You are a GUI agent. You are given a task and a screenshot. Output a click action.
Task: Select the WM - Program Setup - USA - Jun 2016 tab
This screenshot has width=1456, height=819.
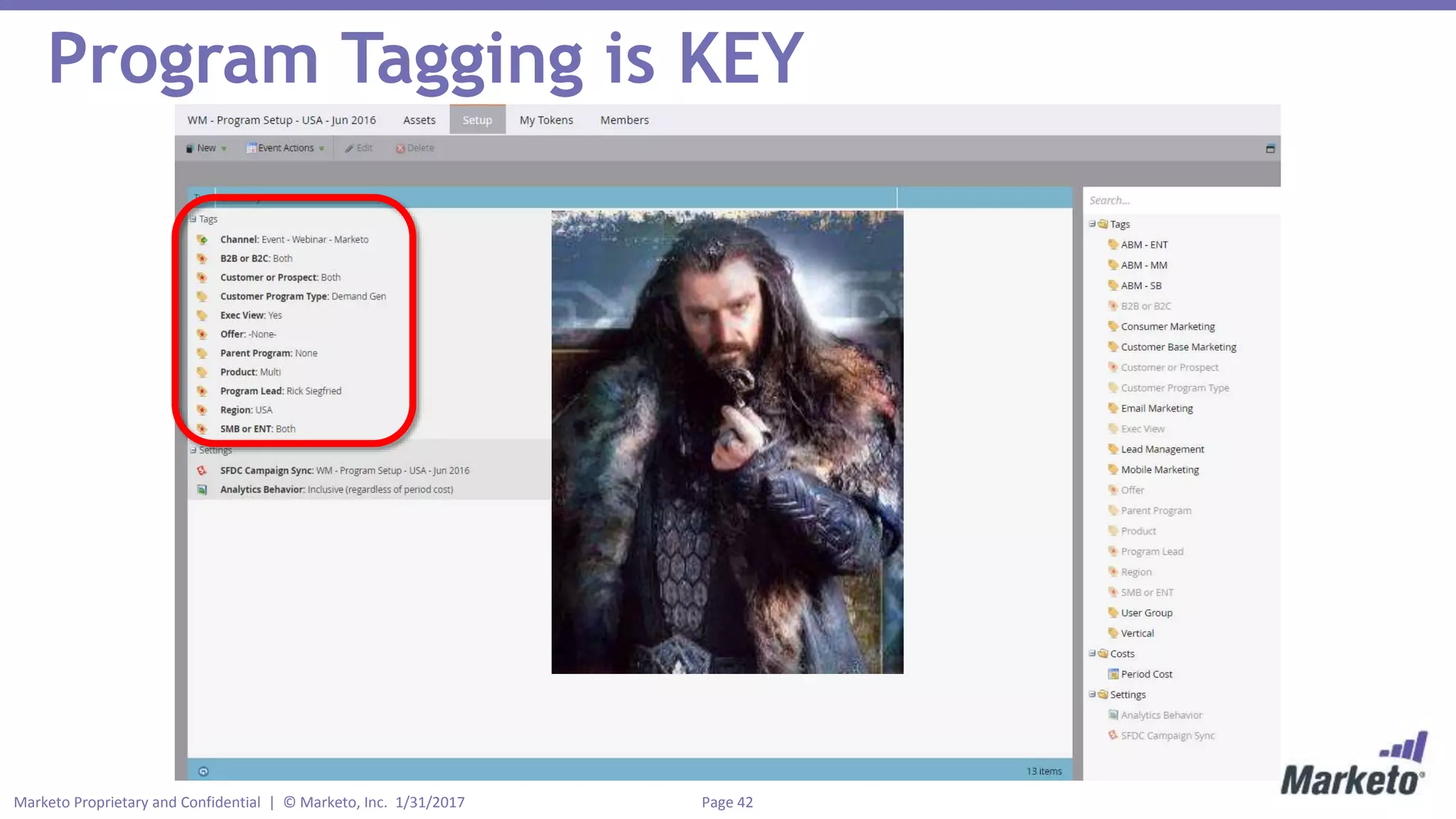[282, 120]
